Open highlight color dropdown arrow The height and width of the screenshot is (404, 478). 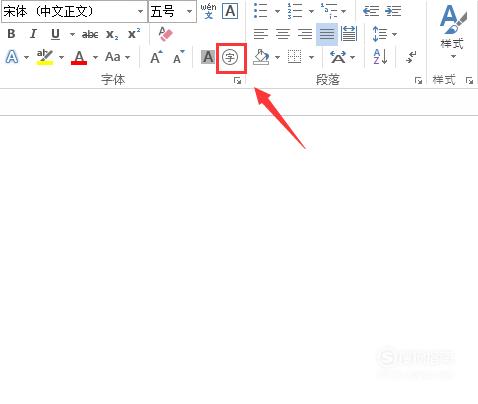[61, 57]
